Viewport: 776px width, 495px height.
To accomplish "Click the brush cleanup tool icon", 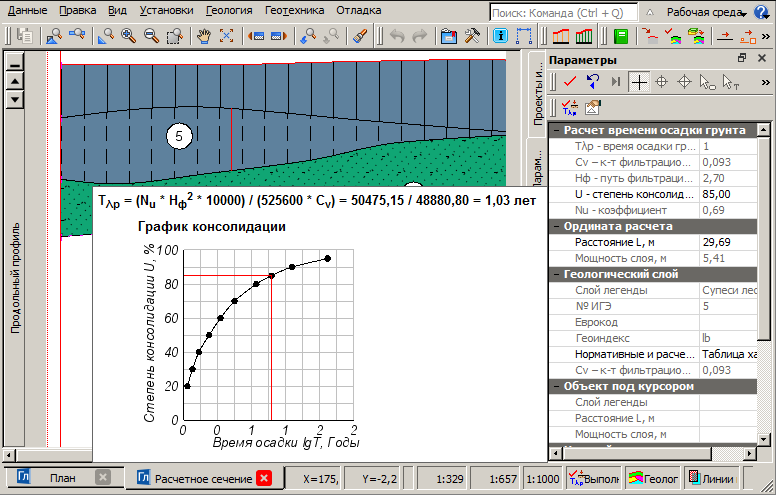I will [361, 35].
